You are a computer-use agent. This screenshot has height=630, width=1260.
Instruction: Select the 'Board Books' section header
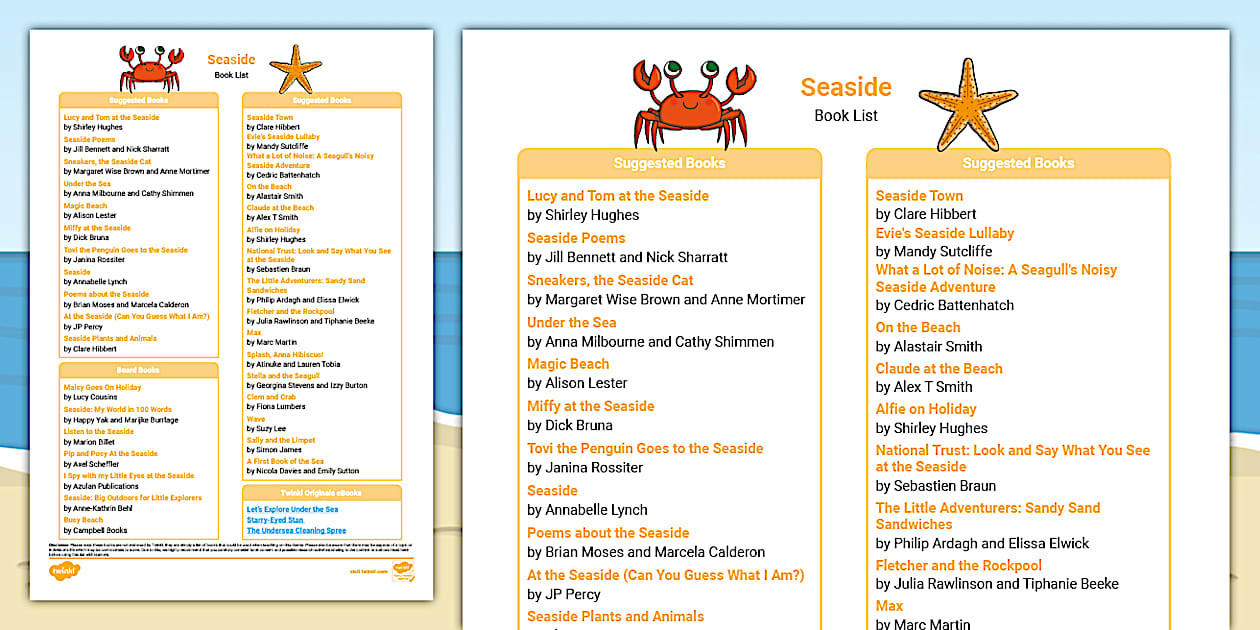[x=138, y=370]
